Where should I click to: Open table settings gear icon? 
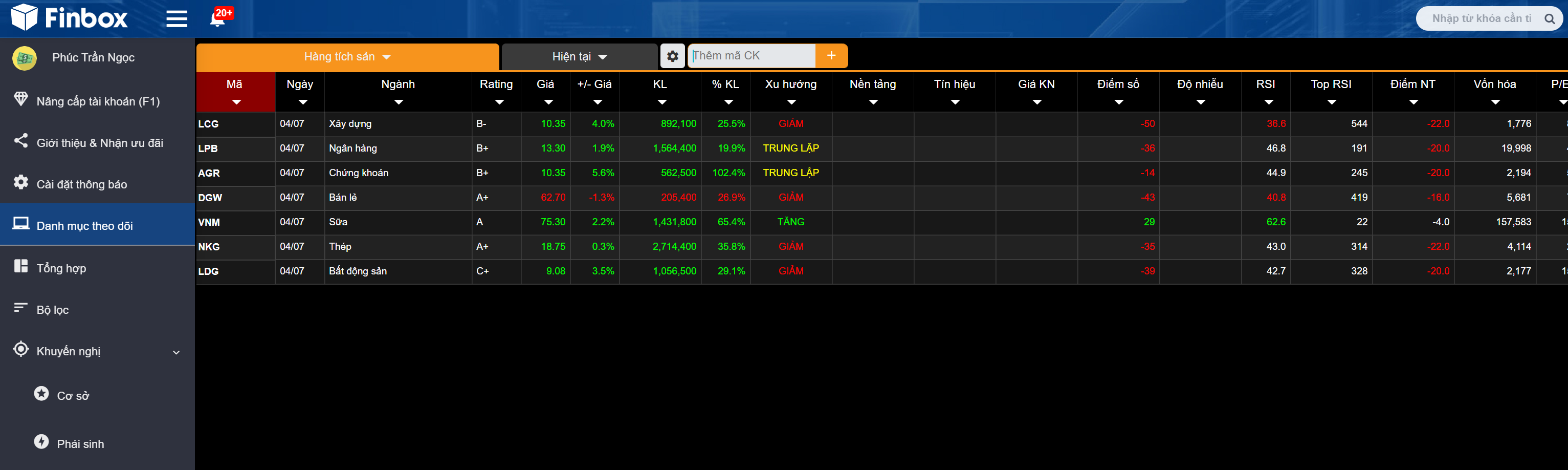click(x=672, y=56)
